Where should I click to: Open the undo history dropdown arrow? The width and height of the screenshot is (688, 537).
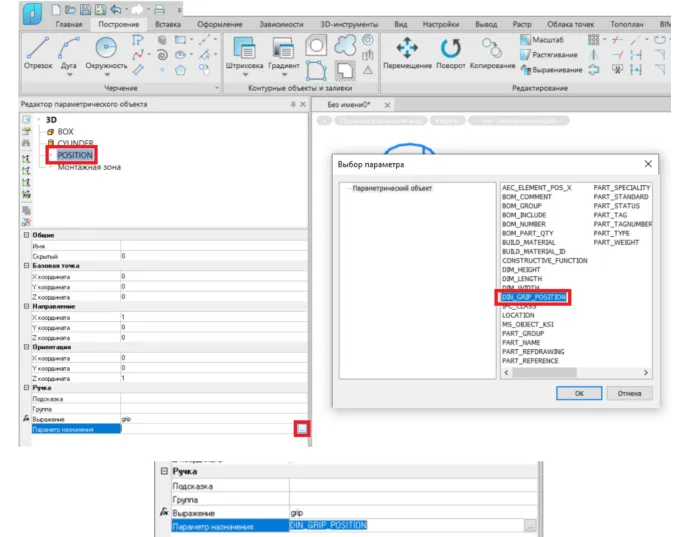126,9
